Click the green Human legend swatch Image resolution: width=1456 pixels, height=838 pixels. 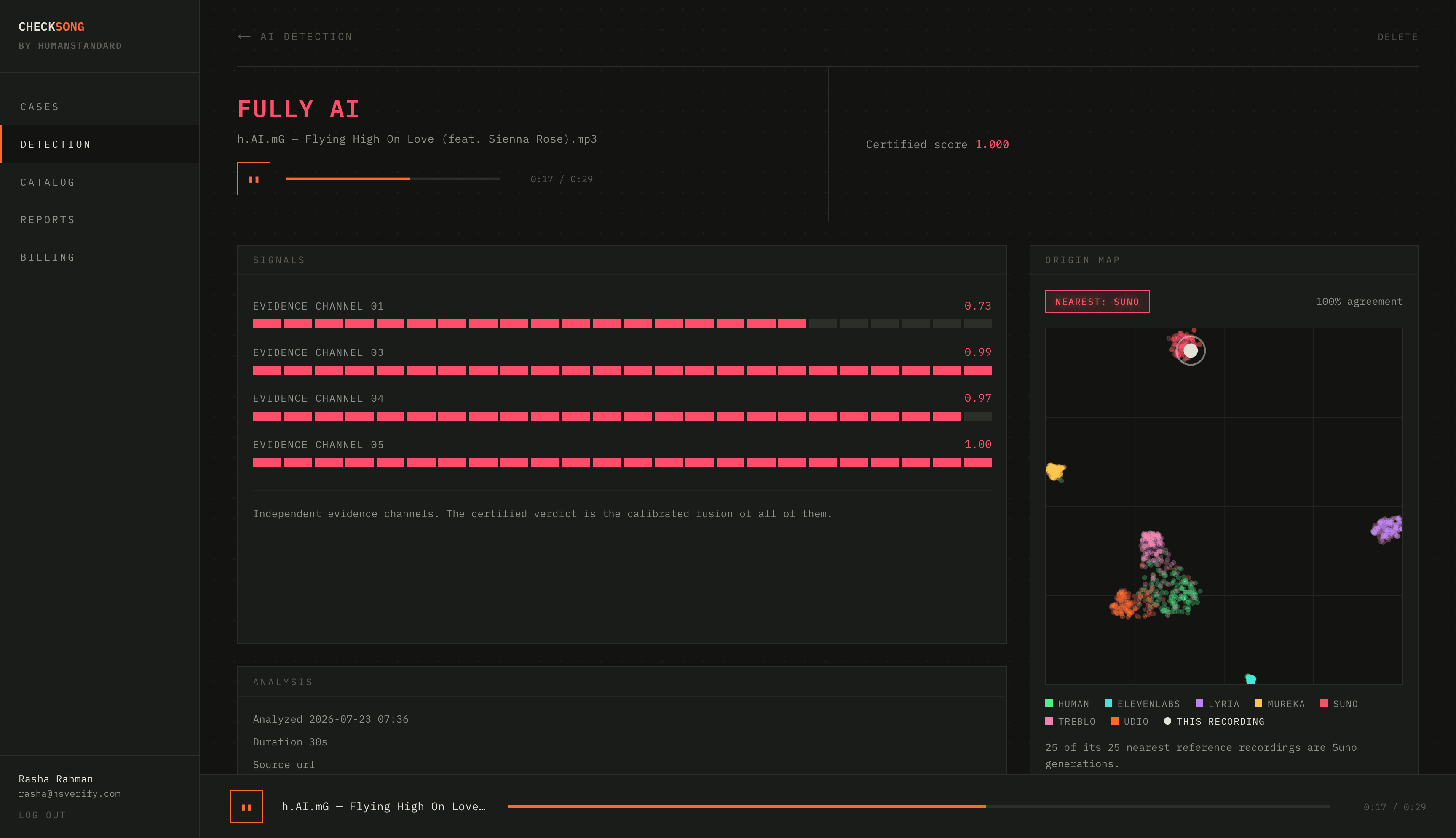pyautogui.click(x=1048, y=703)
